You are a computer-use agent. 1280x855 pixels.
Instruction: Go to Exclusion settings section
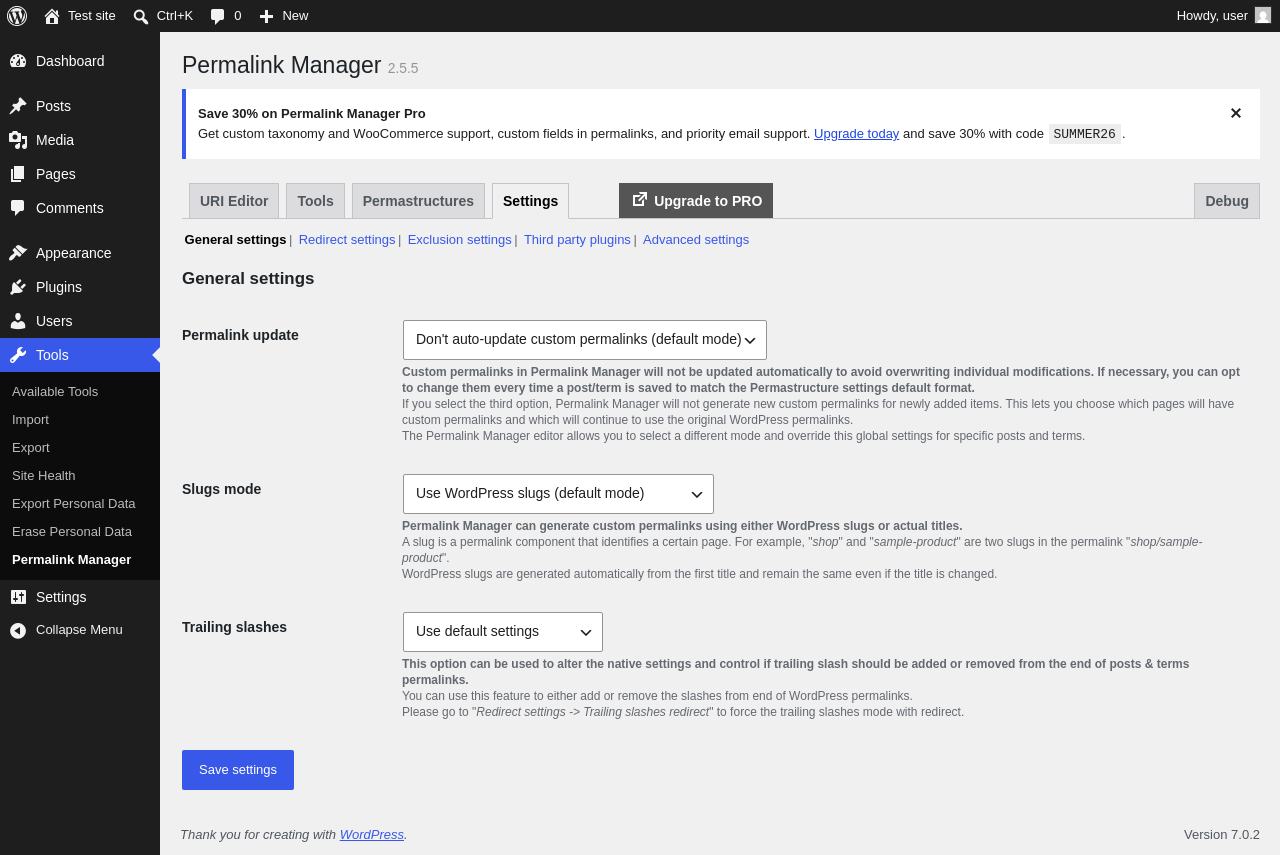[x=460, y=239]
